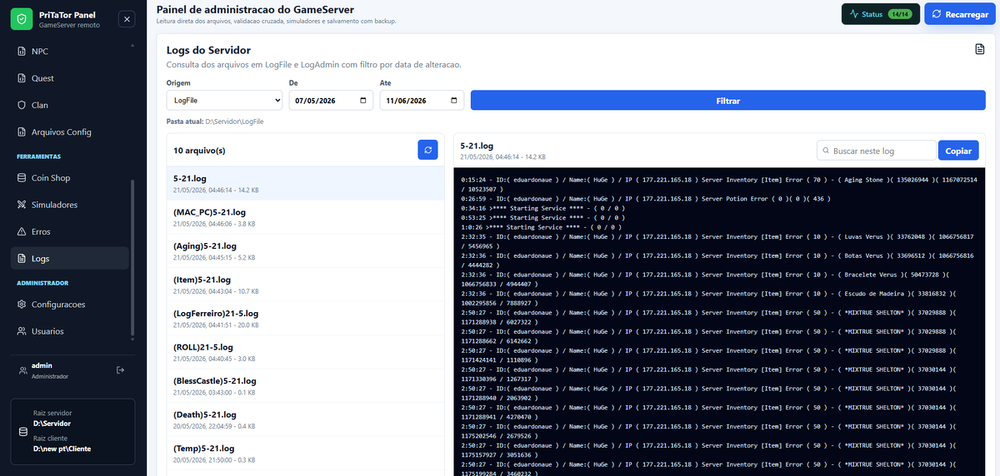Click the 10 arquivo(s) count label
1000x476 pixels.
pyautogui.click(x=199, y=151)
